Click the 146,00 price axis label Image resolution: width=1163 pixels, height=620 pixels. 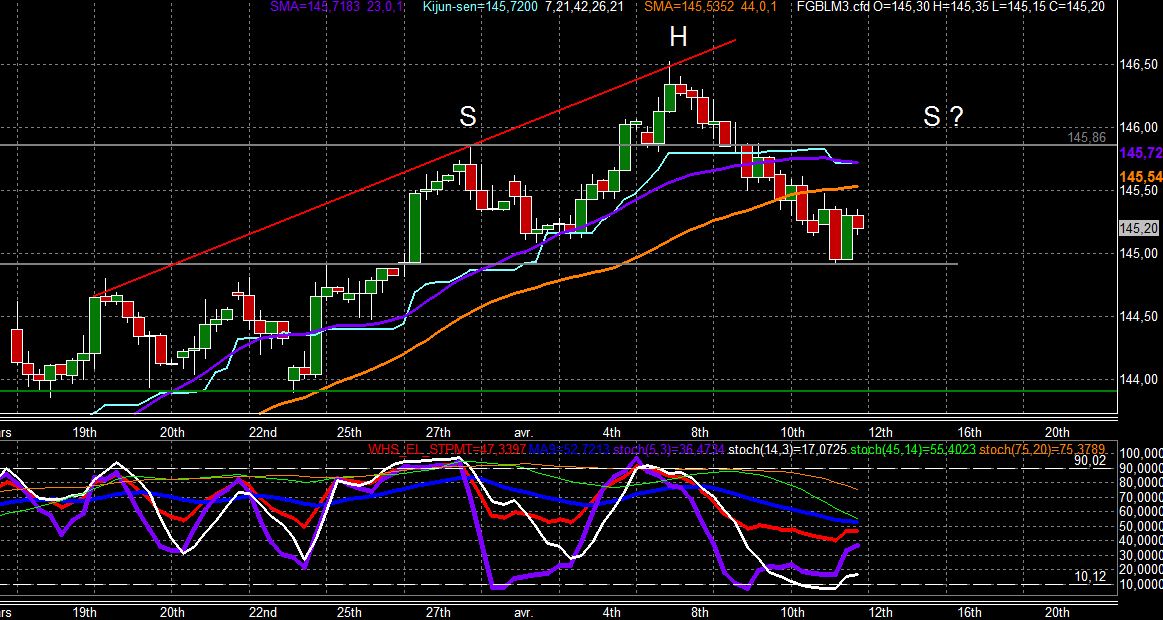[x=1138, y=128]
